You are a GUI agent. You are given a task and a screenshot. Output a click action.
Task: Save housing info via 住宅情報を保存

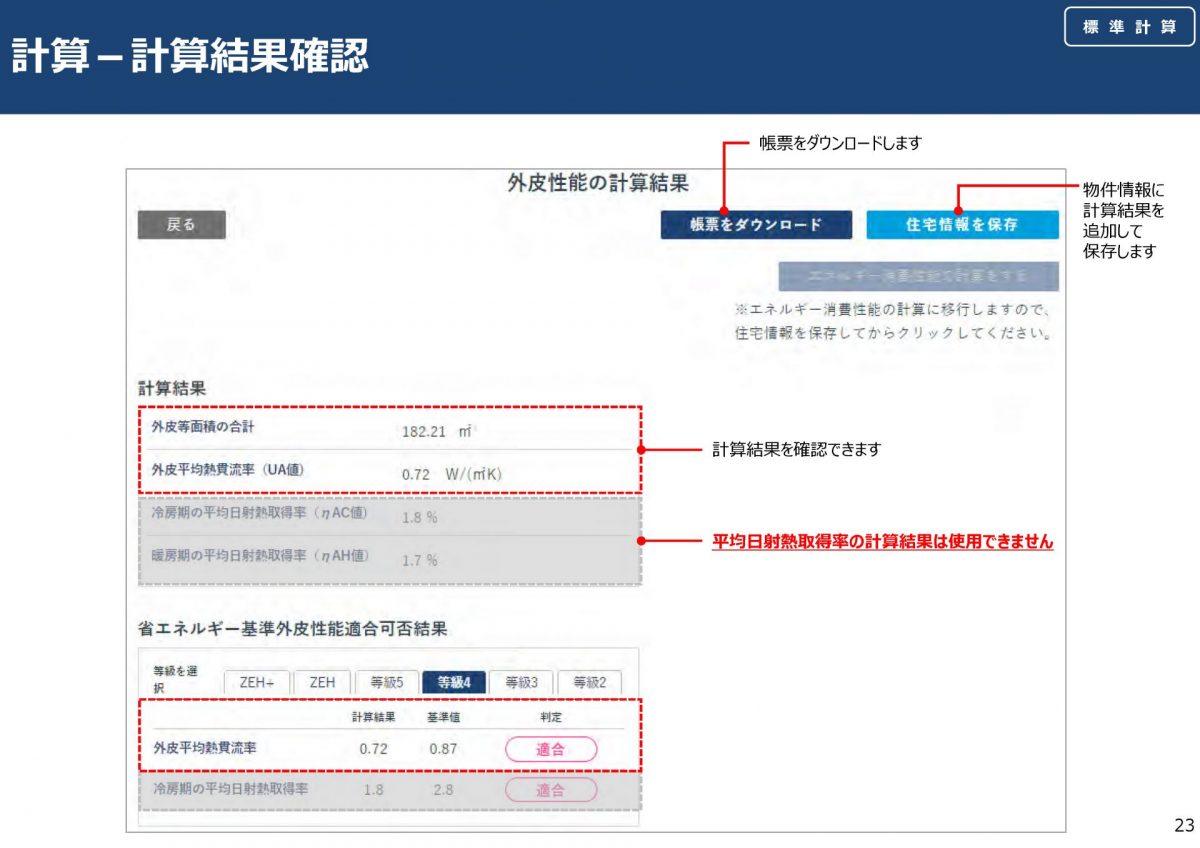coord(962,225)
